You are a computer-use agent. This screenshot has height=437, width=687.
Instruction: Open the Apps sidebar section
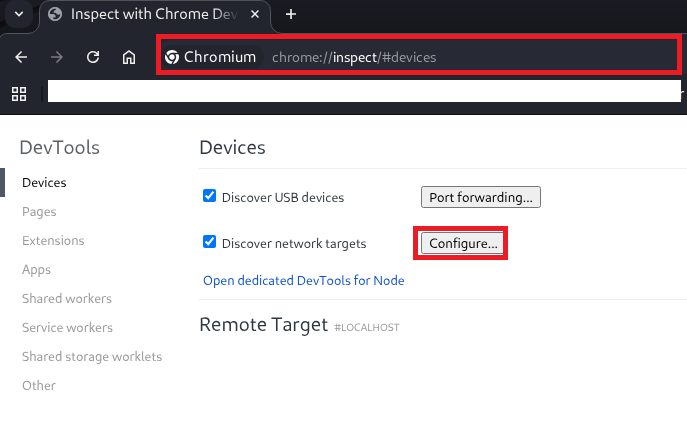36,270
